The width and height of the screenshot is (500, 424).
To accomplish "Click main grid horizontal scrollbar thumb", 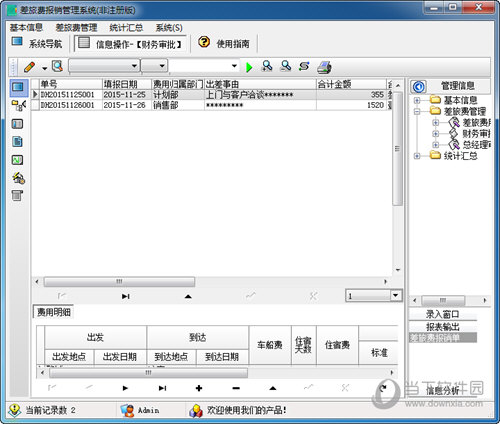I will [x=119, y=282].
